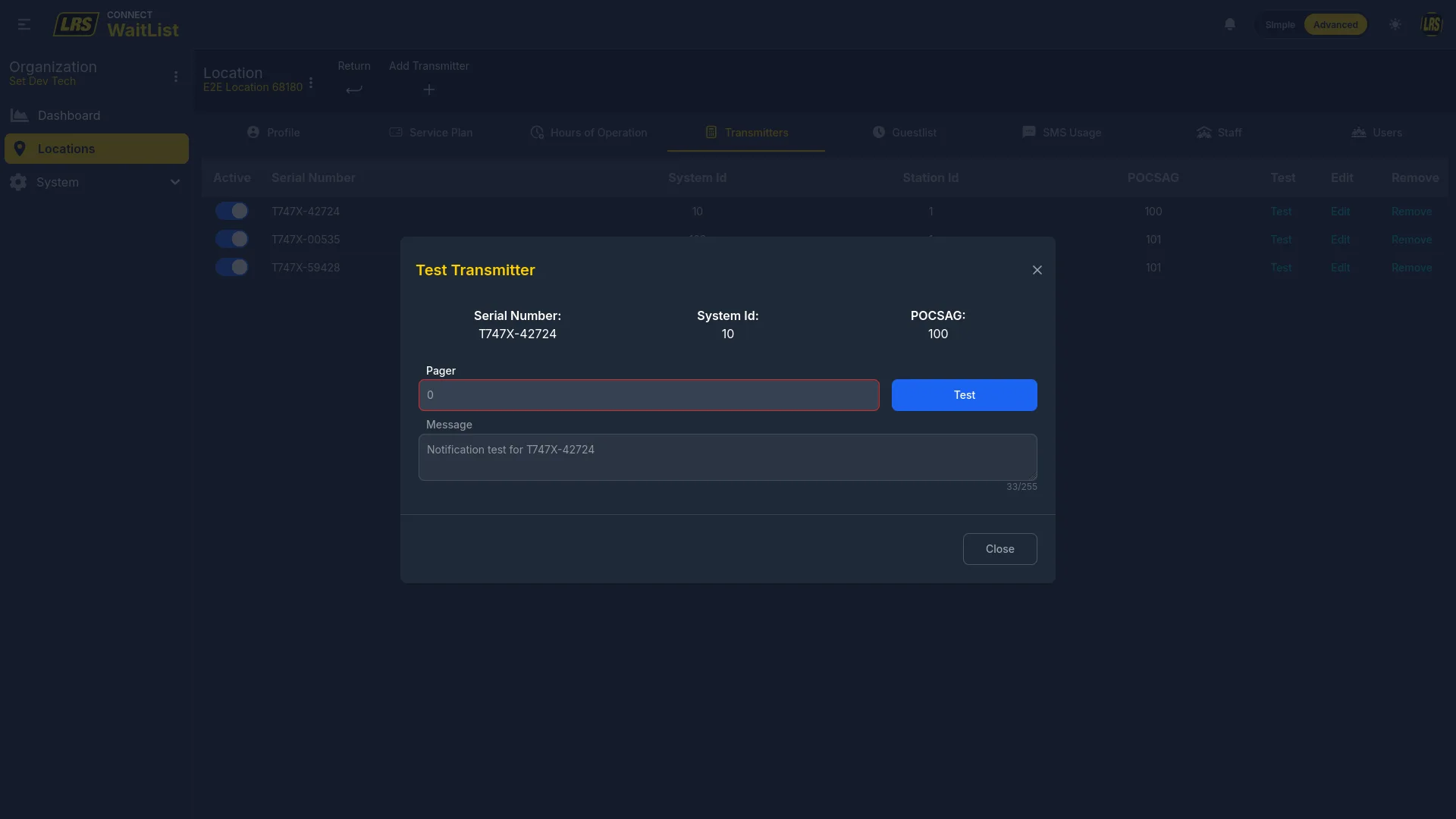Switch to Simple mode
Image resolution: width=1456 pixels, height=819 pixels.
point(1280,24)
